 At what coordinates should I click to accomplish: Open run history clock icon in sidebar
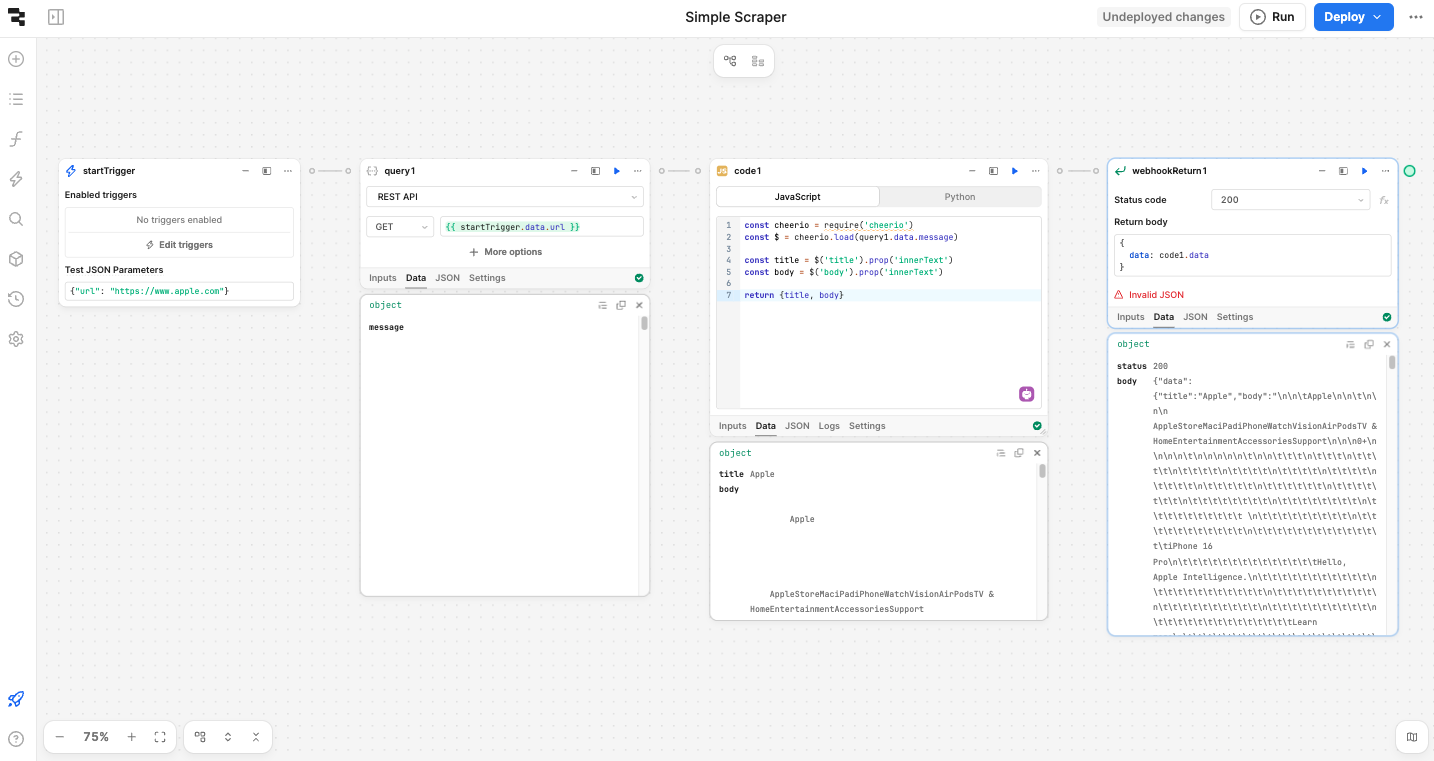[16, 299]
